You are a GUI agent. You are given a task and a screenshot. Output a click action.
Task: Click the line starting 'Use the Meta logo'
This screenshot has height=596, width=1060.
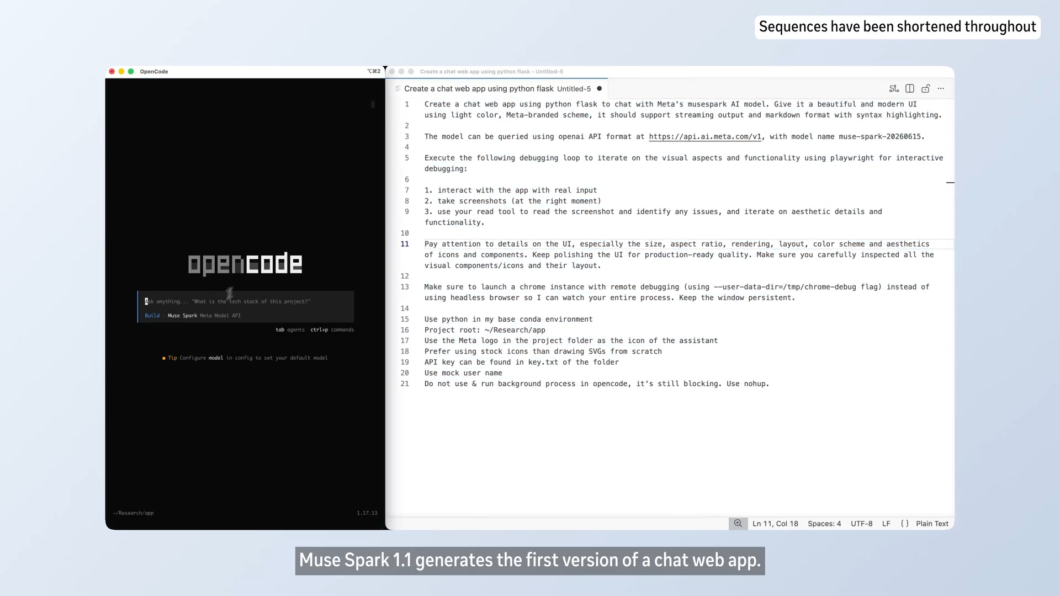tap(571, 341)
